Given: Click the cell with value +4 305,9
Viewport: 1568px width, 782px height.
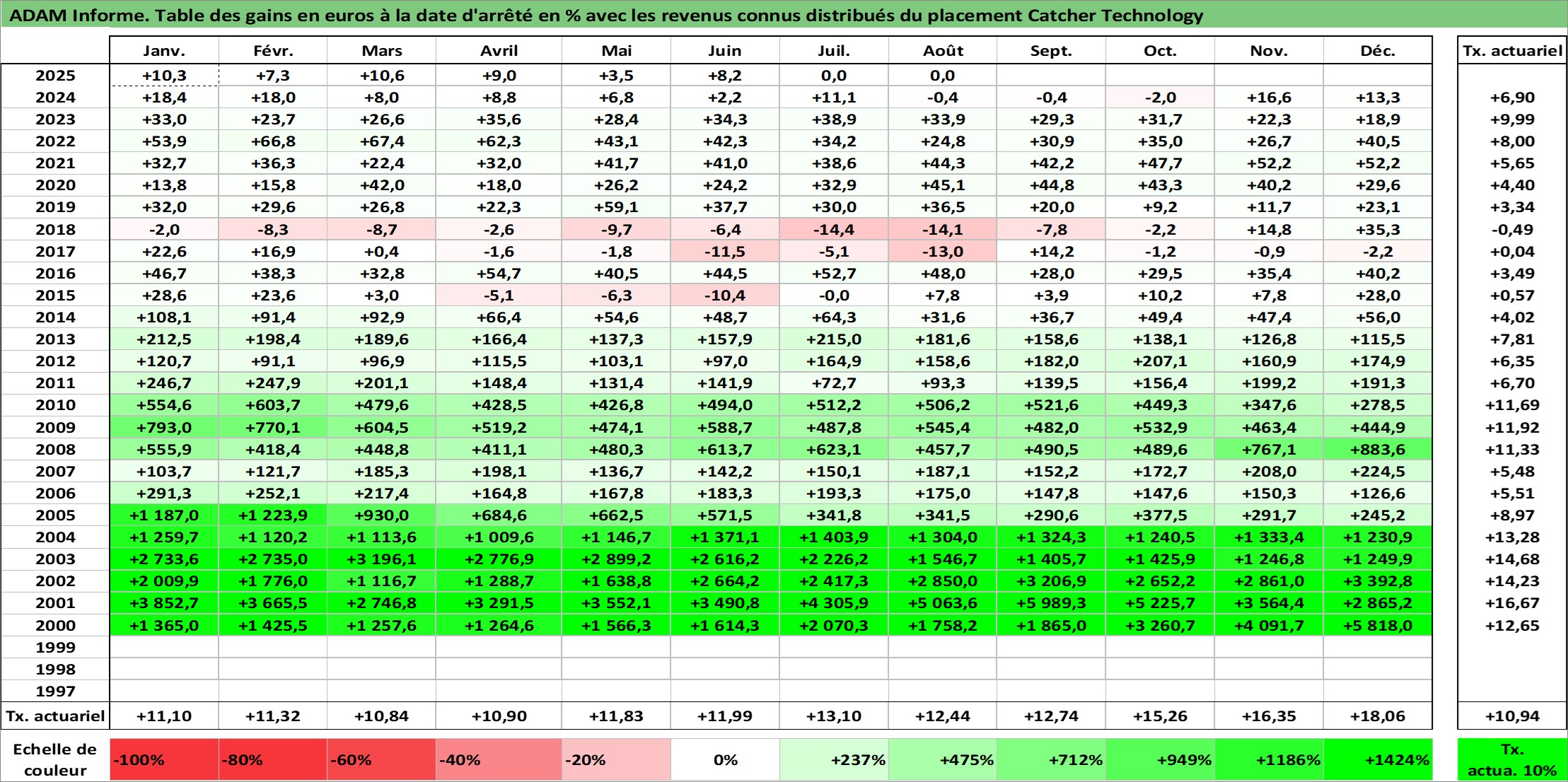Looking at the screenshot, I should [834, 603].
